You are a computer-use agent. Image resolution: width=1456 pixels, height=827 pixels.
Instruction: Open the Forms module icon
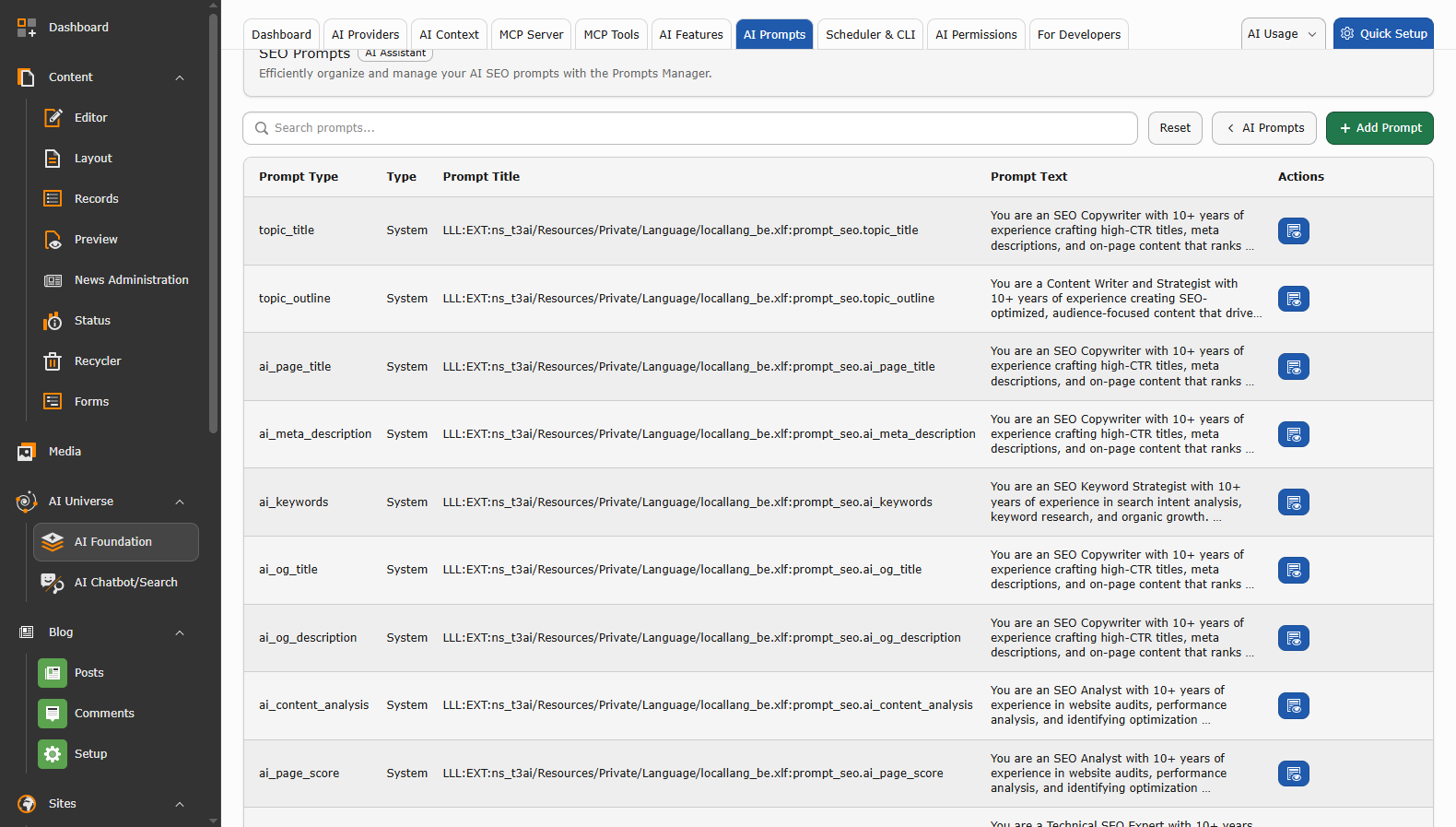click(53, 402)
